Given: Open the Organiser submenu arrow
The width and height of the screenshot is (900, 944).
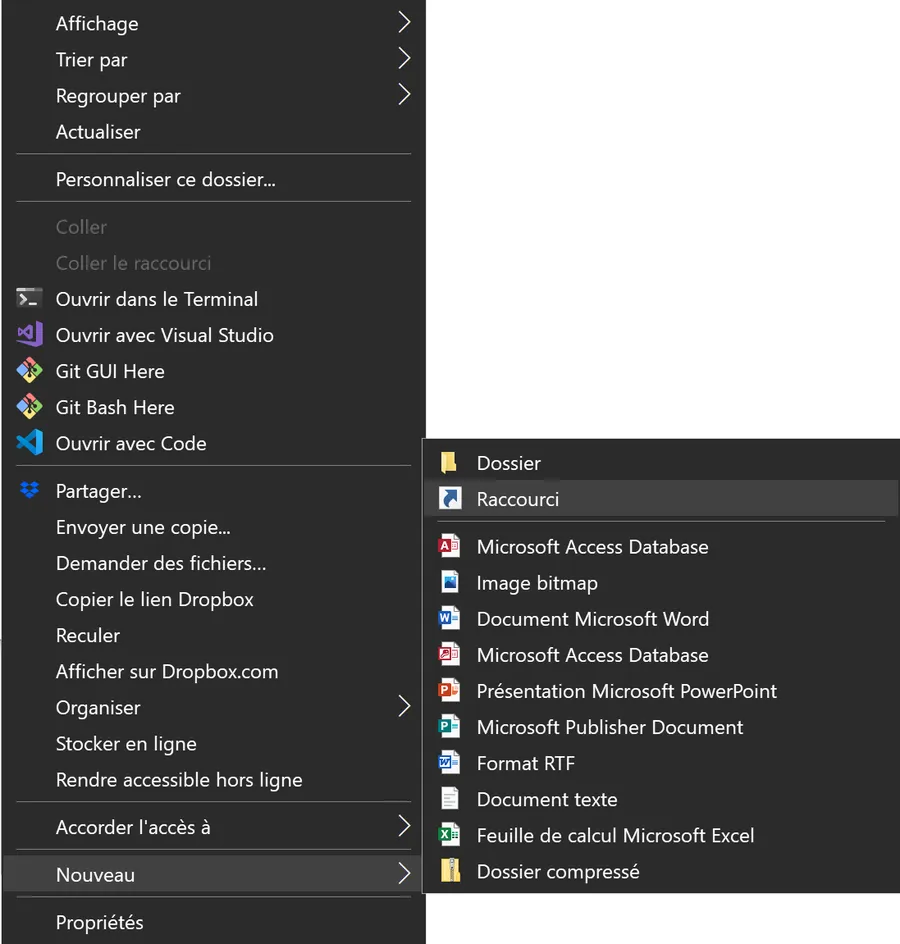Looking at the screenshot, I should coord(404,707).
